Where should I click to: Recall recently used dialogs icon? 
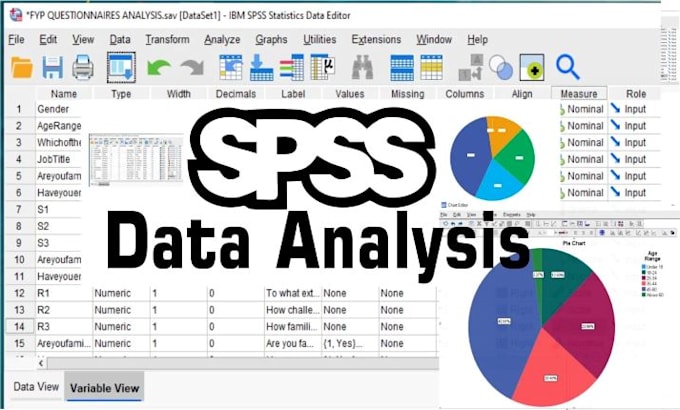point(121,68)
